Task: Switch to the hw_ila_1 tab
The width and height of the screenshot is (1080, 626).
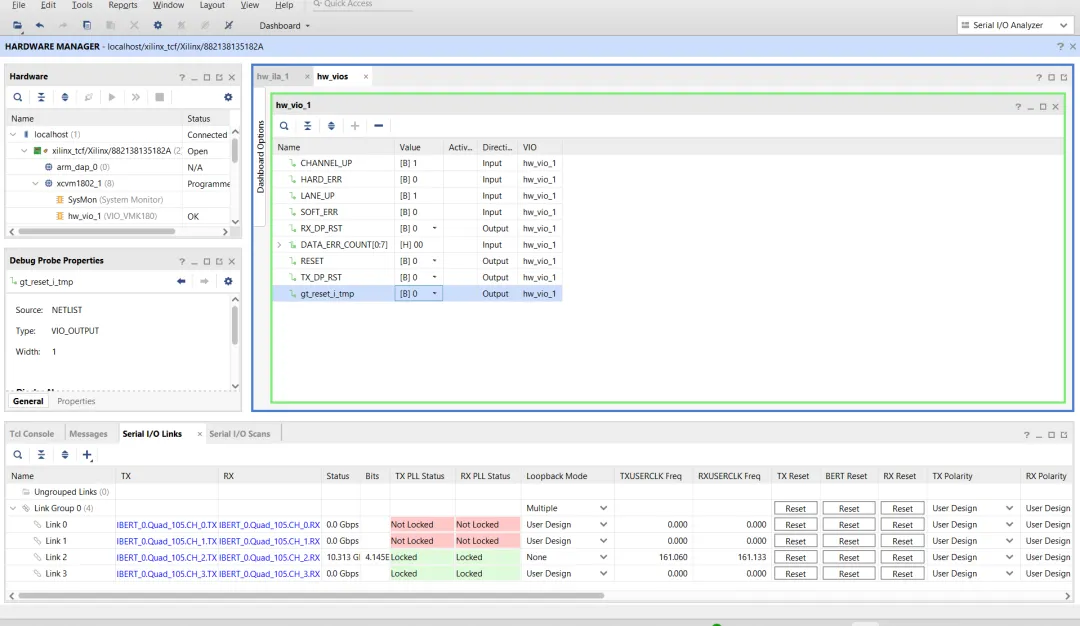Action: (273, 76)
